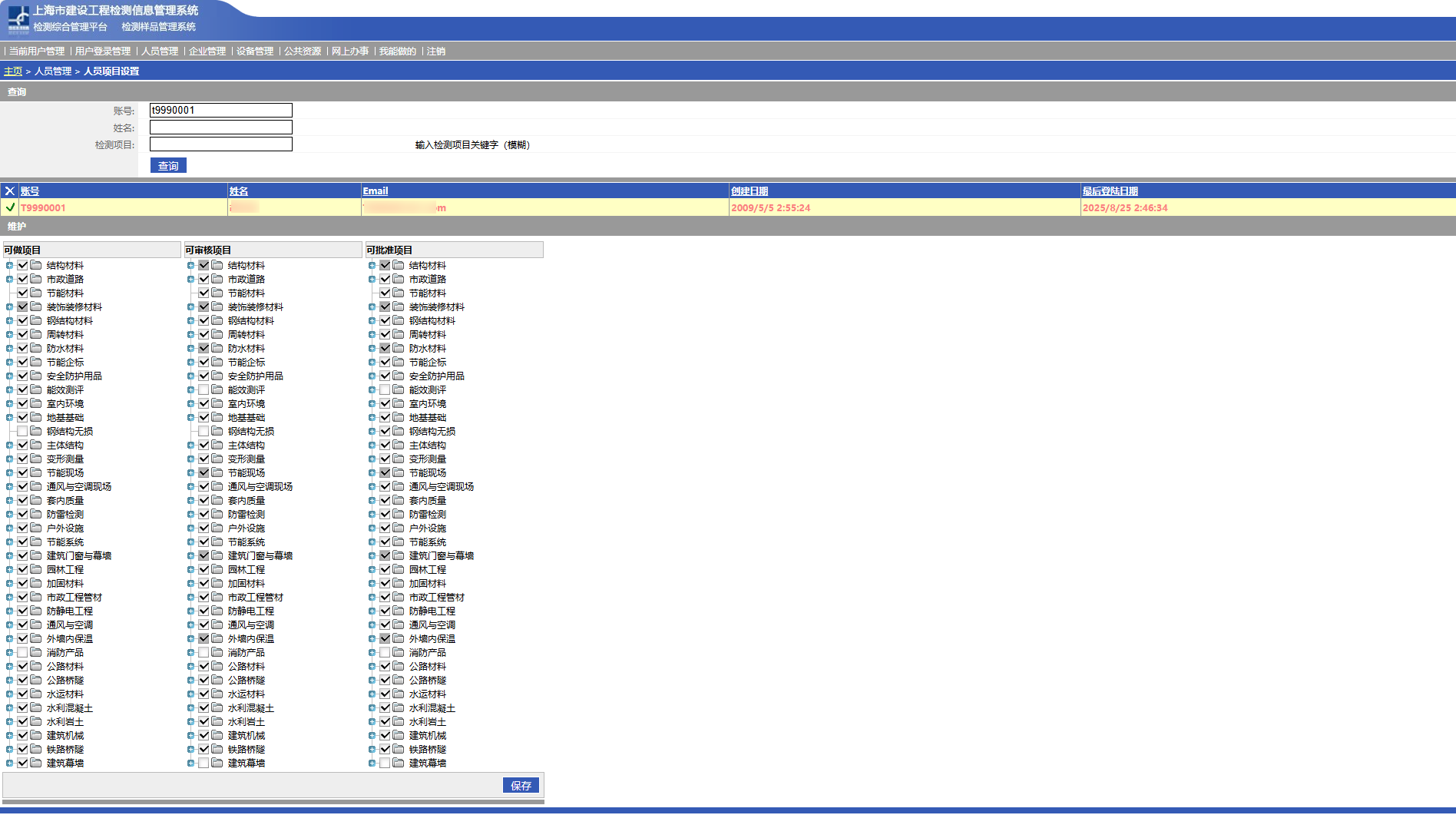Image resolution: width=1456 pixels, height=815 pixels.
Task: Open the 设备管理 menu
Action: [255, 51]
